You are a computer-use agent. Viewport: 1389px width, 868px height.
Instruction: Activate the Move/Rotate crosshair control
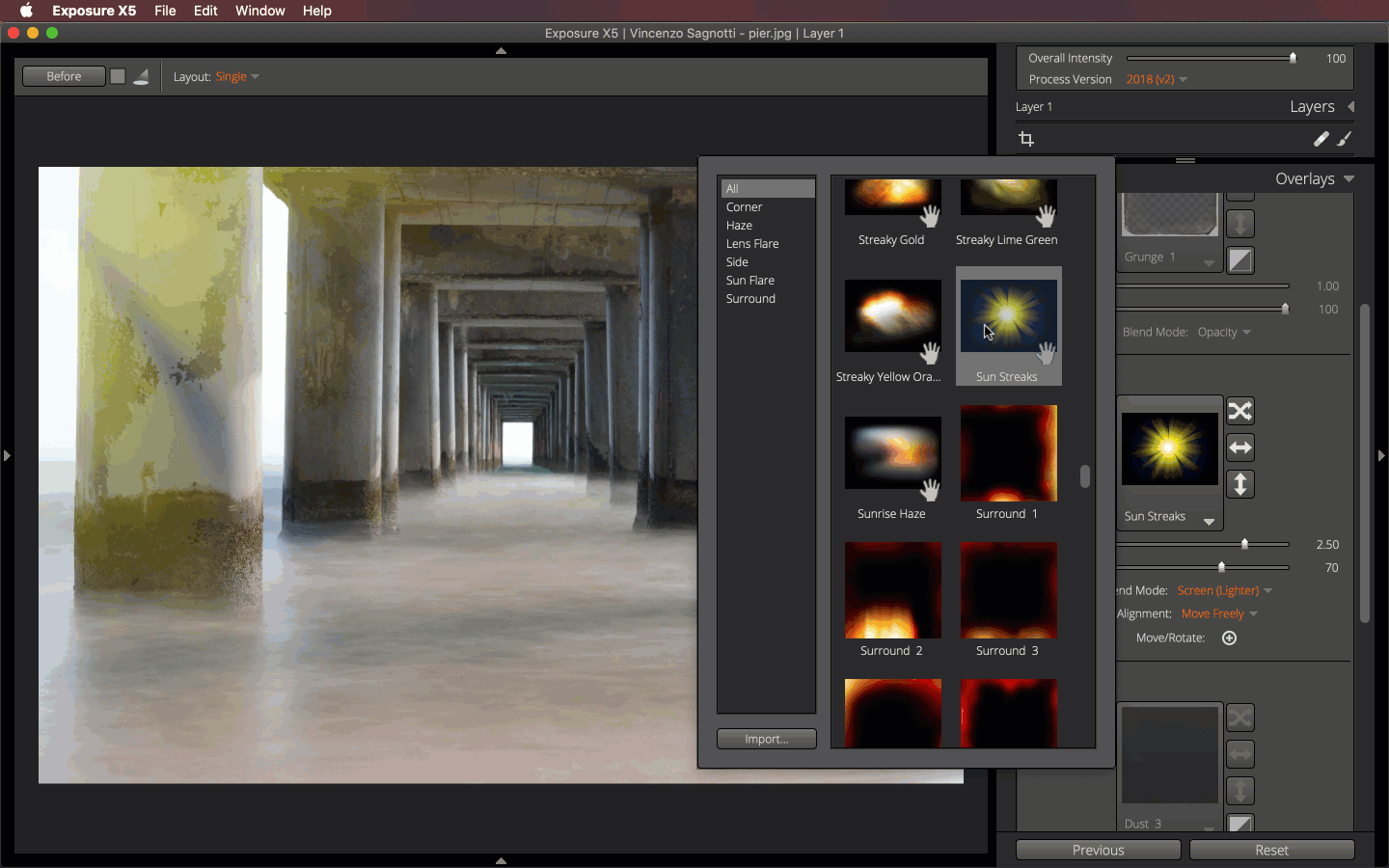pos(1229,637)
